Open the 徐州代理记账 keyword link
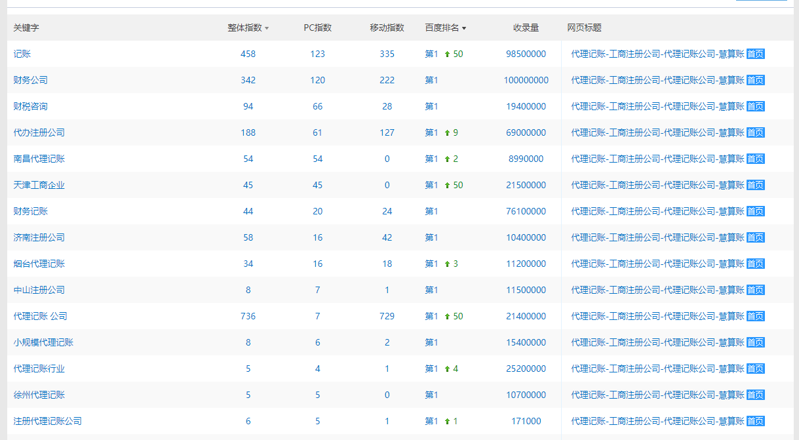The height and width of the screenshot is (440, 799). click(x=39, y=395)
